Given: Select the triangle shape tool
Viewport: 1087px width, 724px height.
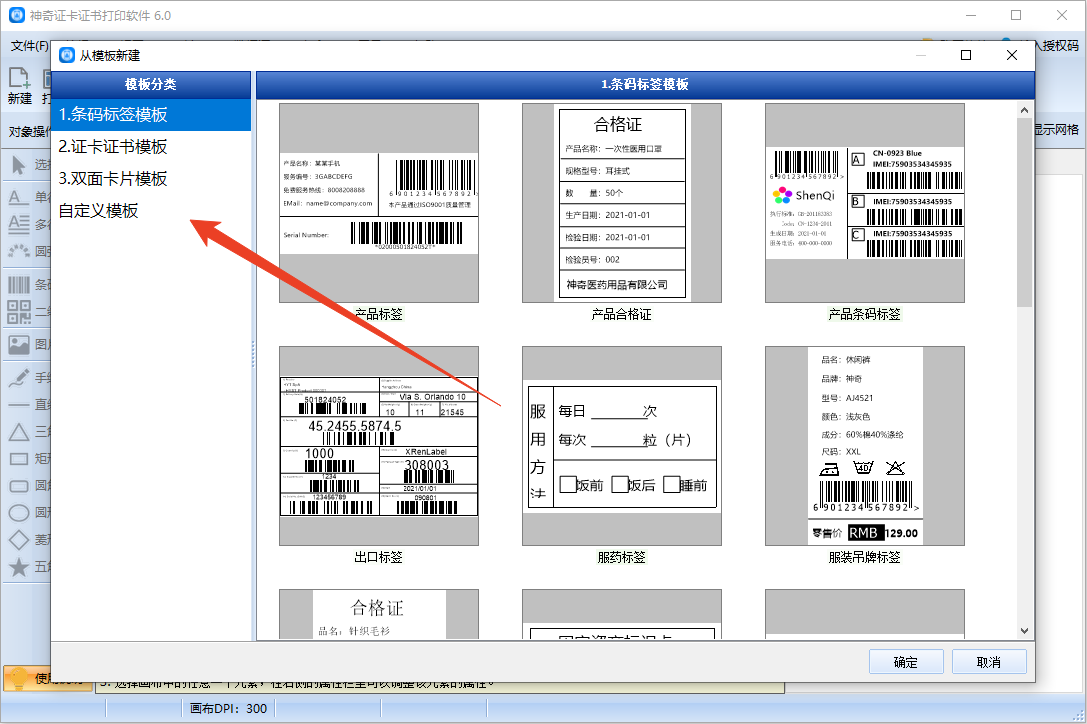Looking at the screenshot, I should (19, 432).
